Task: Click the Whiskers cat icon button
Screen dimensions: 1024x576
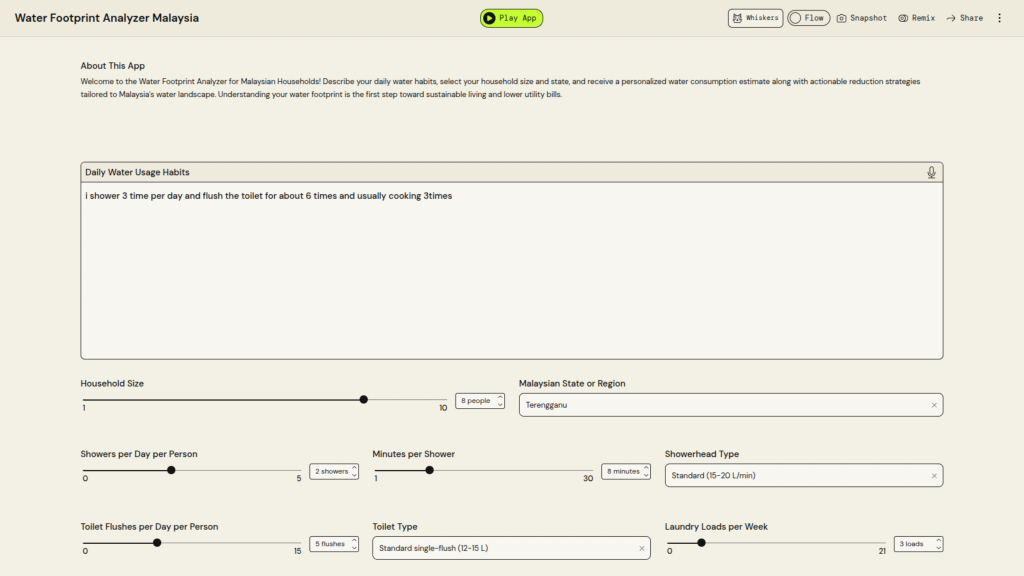Action: point(755,18)
